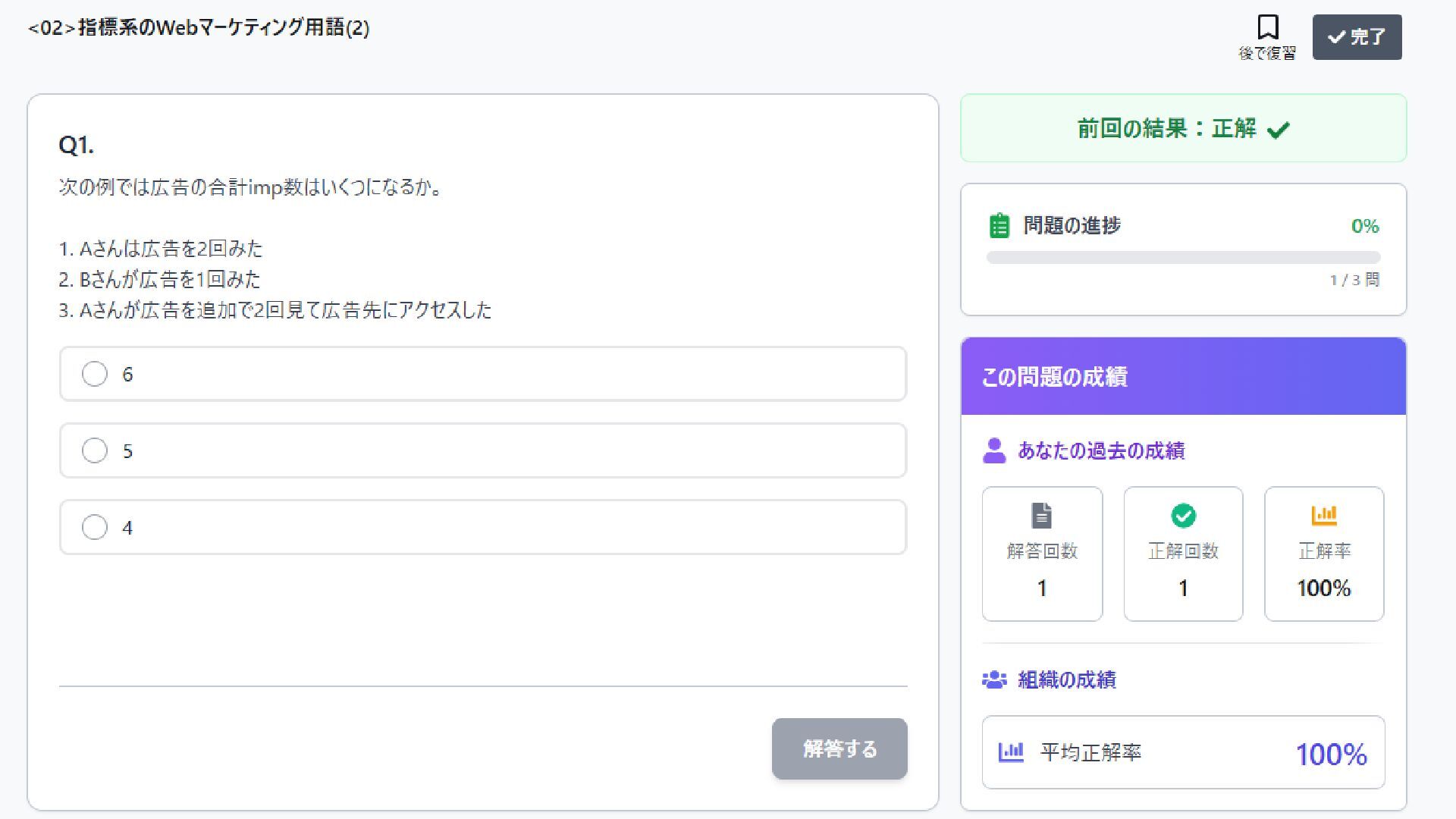Click the clipboard icon beside 問題の進捗
This screenshot has height=819, width=1456.
tap(999, 226)
